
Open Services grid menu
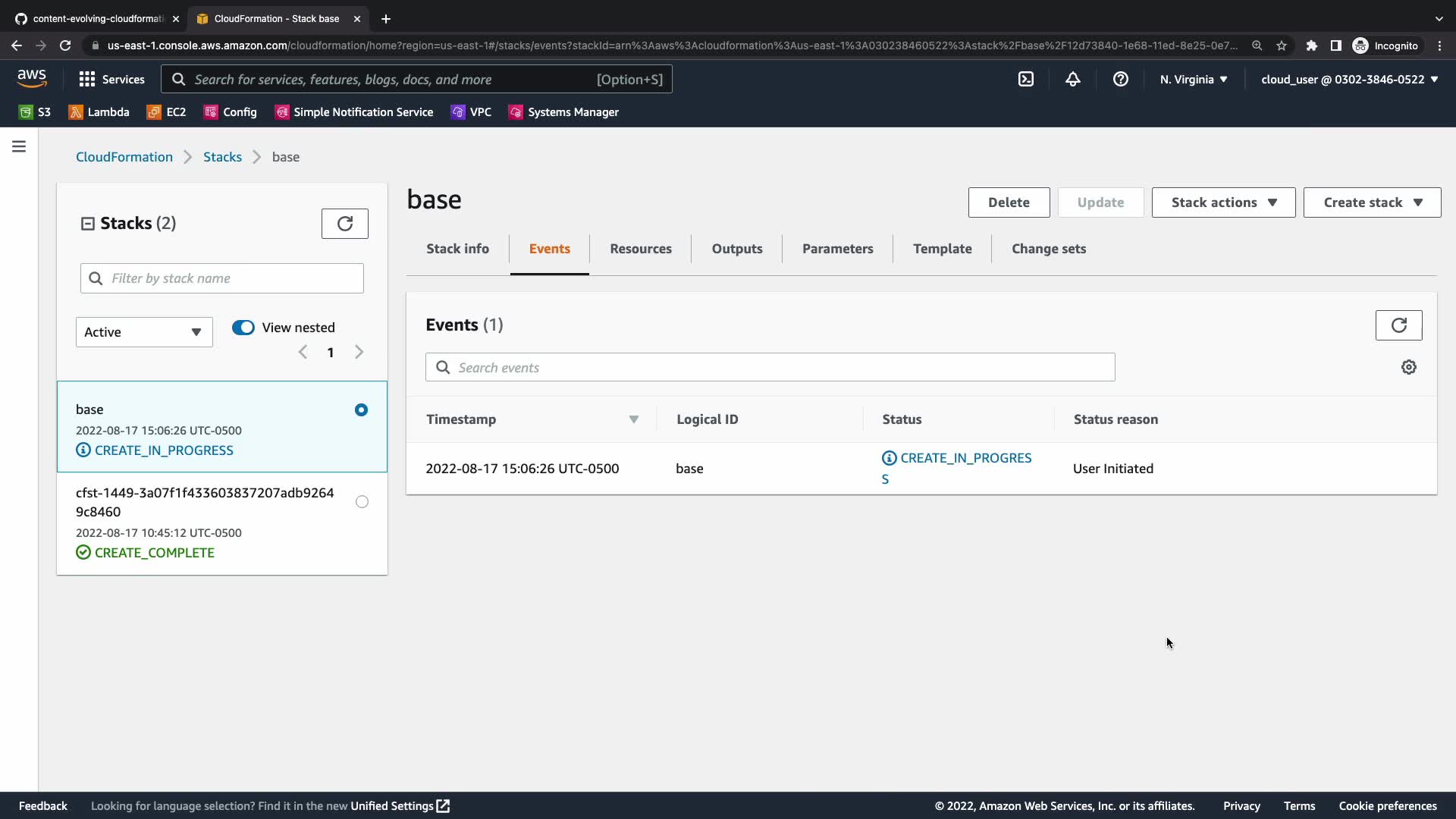point(111,79)
